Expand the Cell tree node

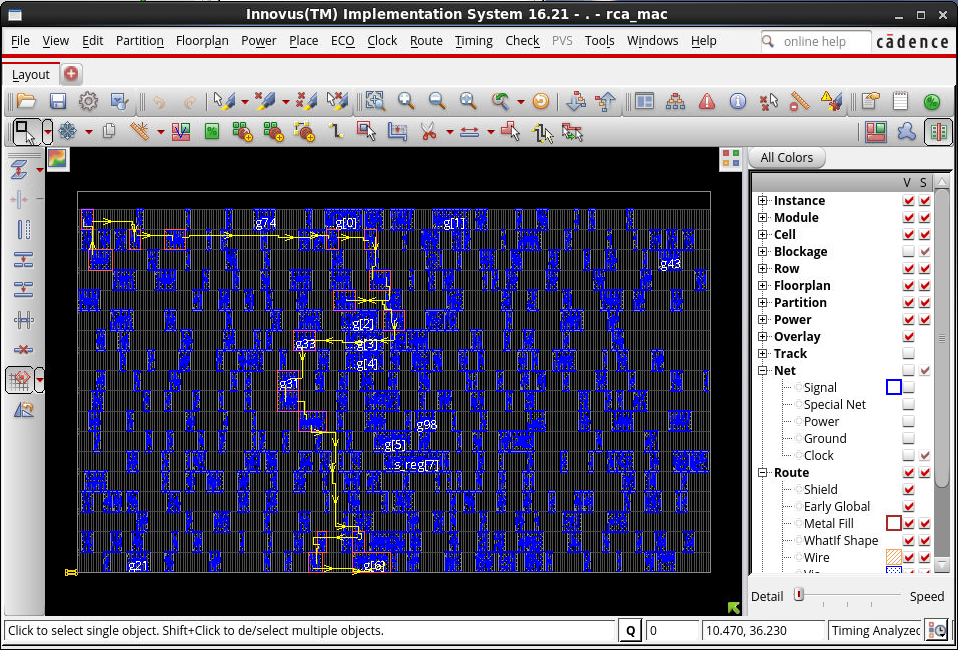point(762,235)
